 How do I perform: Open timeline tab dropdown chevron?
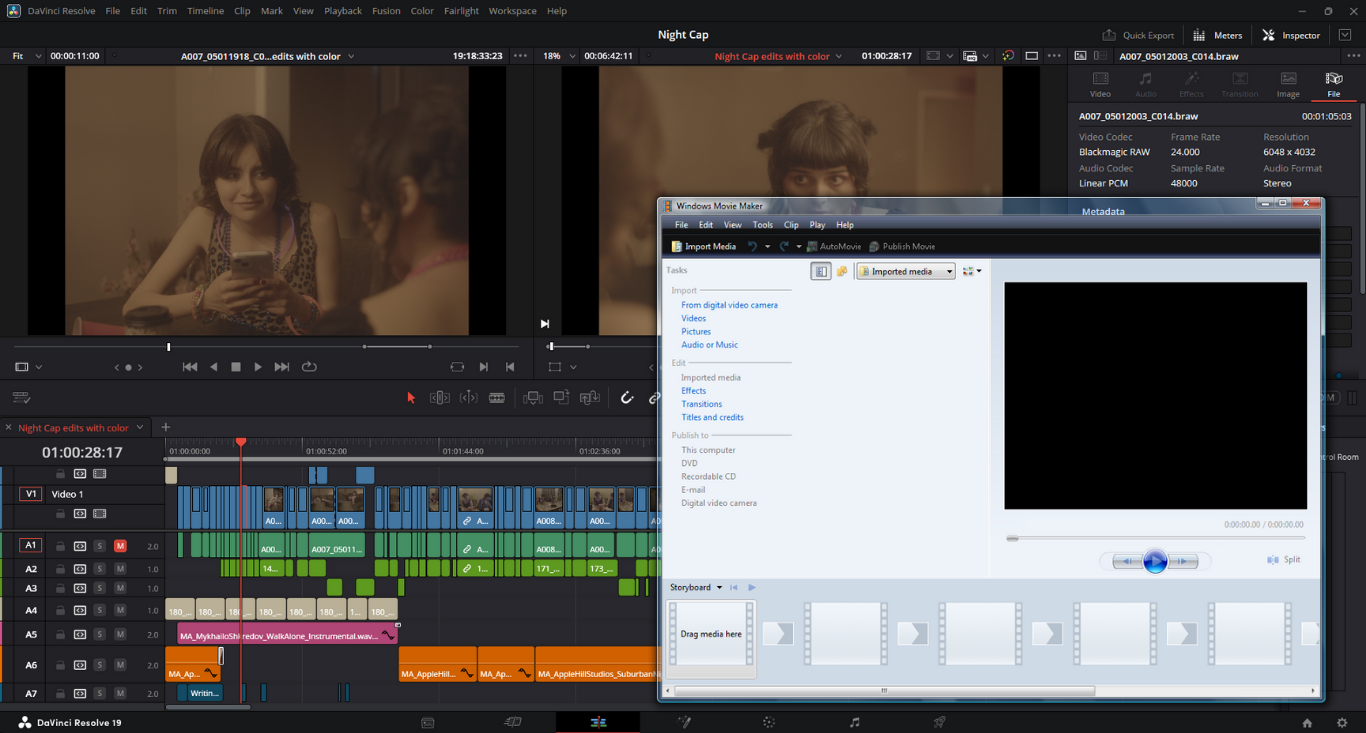pyautogui.click(x=140, y=427)
